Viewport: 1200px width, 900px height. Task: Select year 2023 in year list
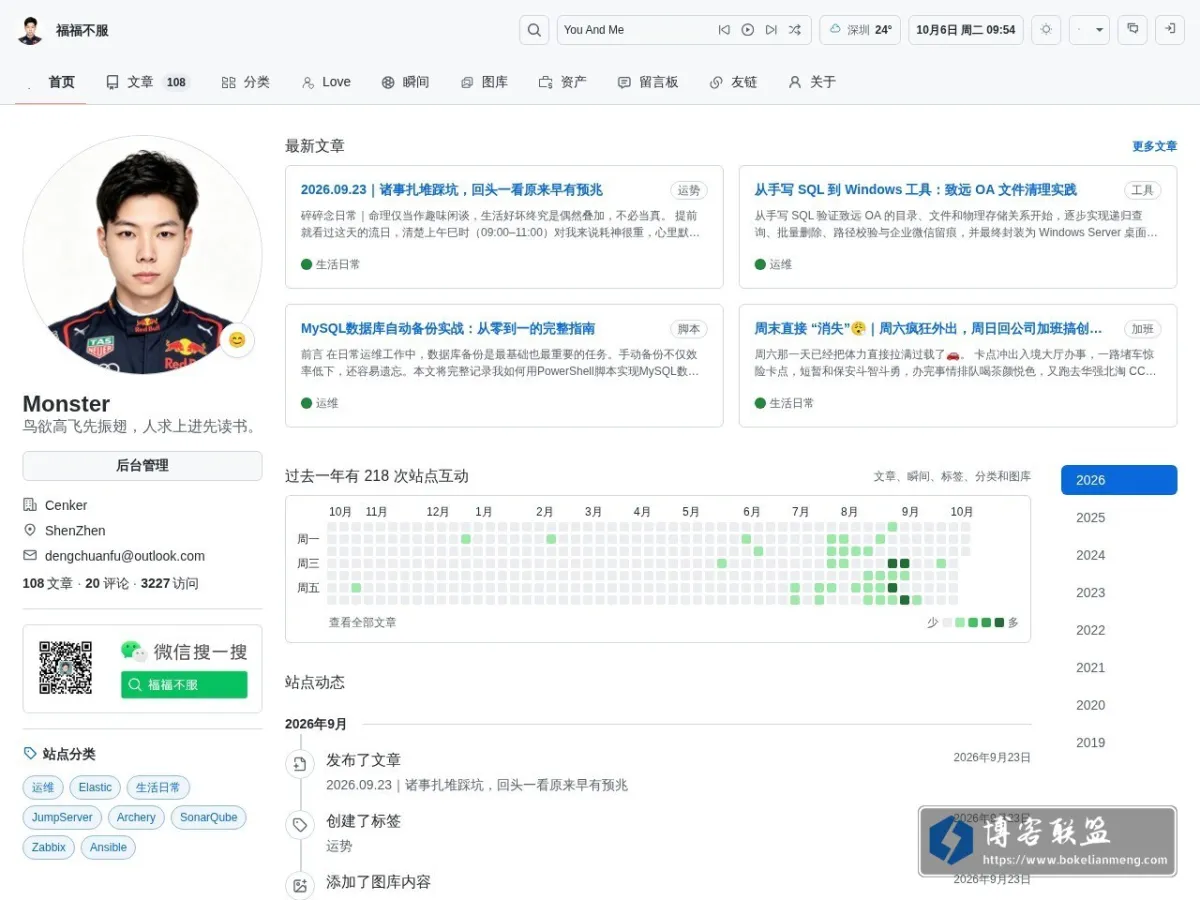pyautogui.click(x=1119, y=592)
